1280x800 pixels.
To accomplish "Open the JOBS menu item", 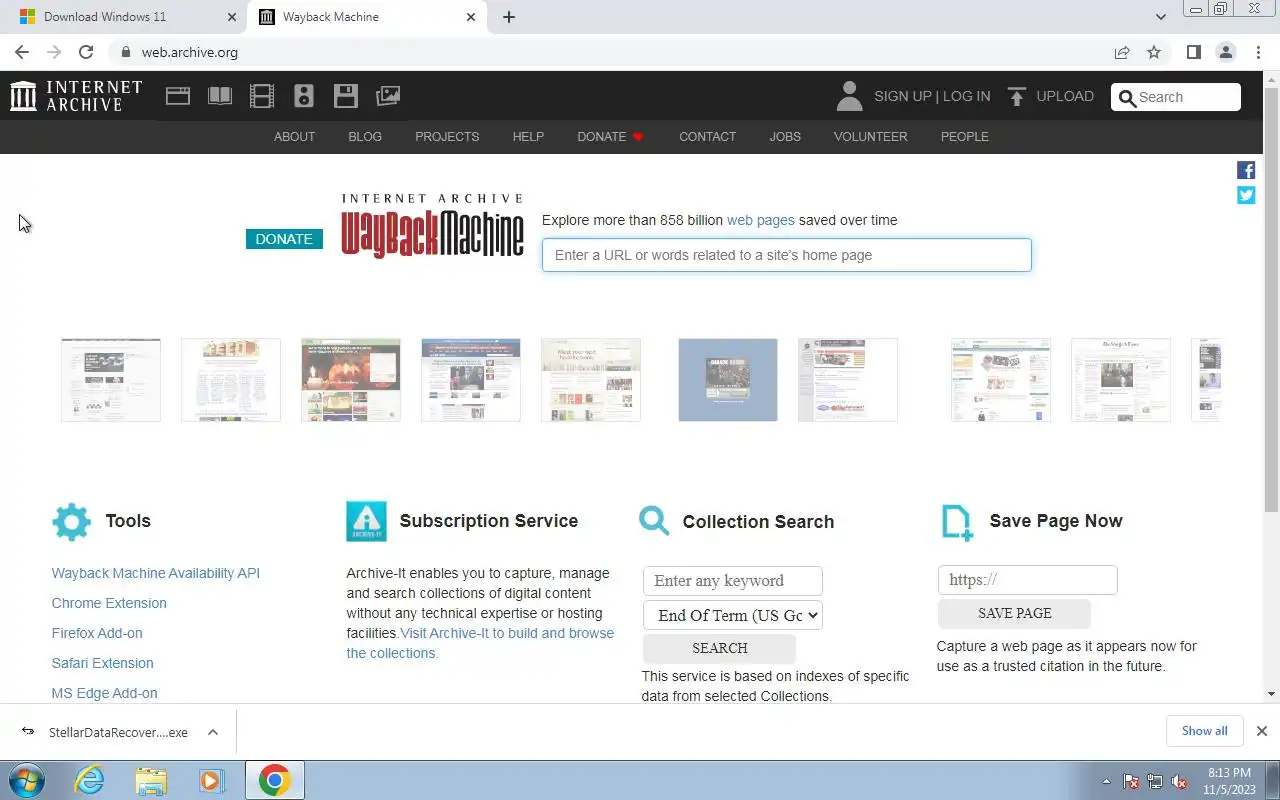I will pyautogui.click(x=785, y=136).
